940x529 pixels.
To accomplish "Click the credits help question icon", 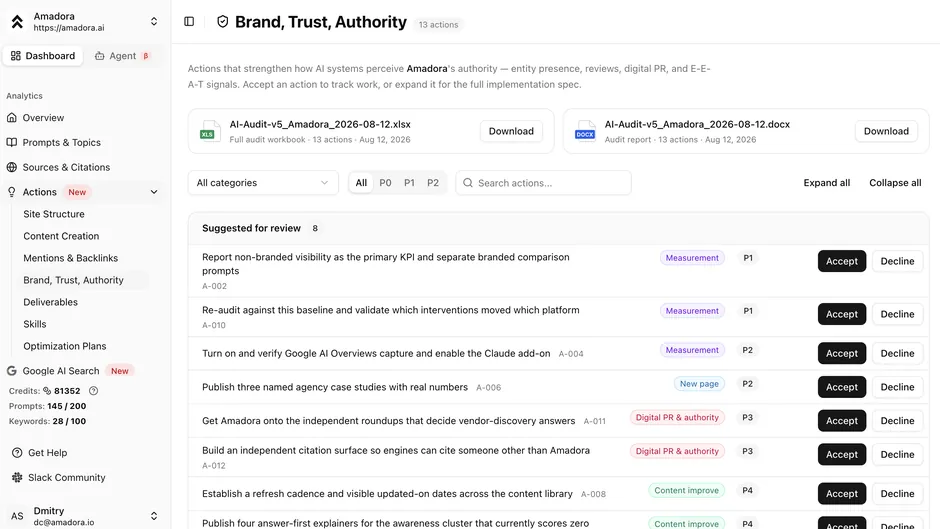I will [94, 391].
